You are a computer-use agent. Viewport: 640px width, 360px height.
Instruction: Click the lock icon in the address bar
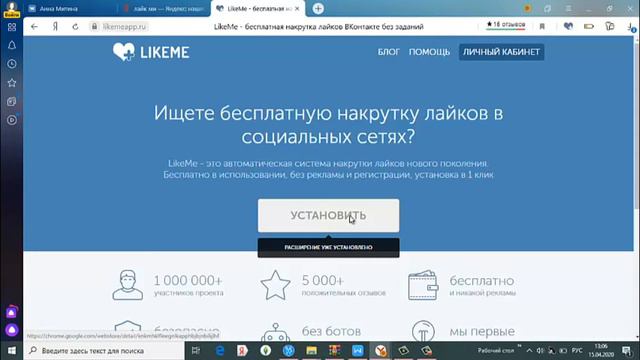pos(94,27)
